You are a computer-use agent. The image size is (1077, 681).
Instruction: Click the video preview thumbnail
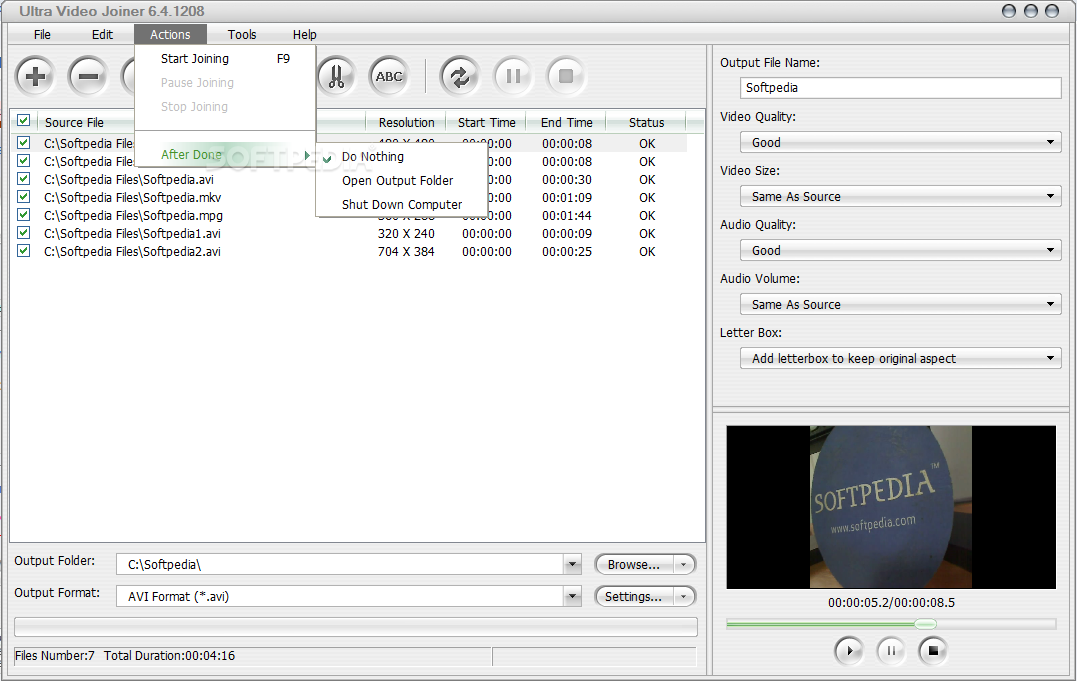891,507
